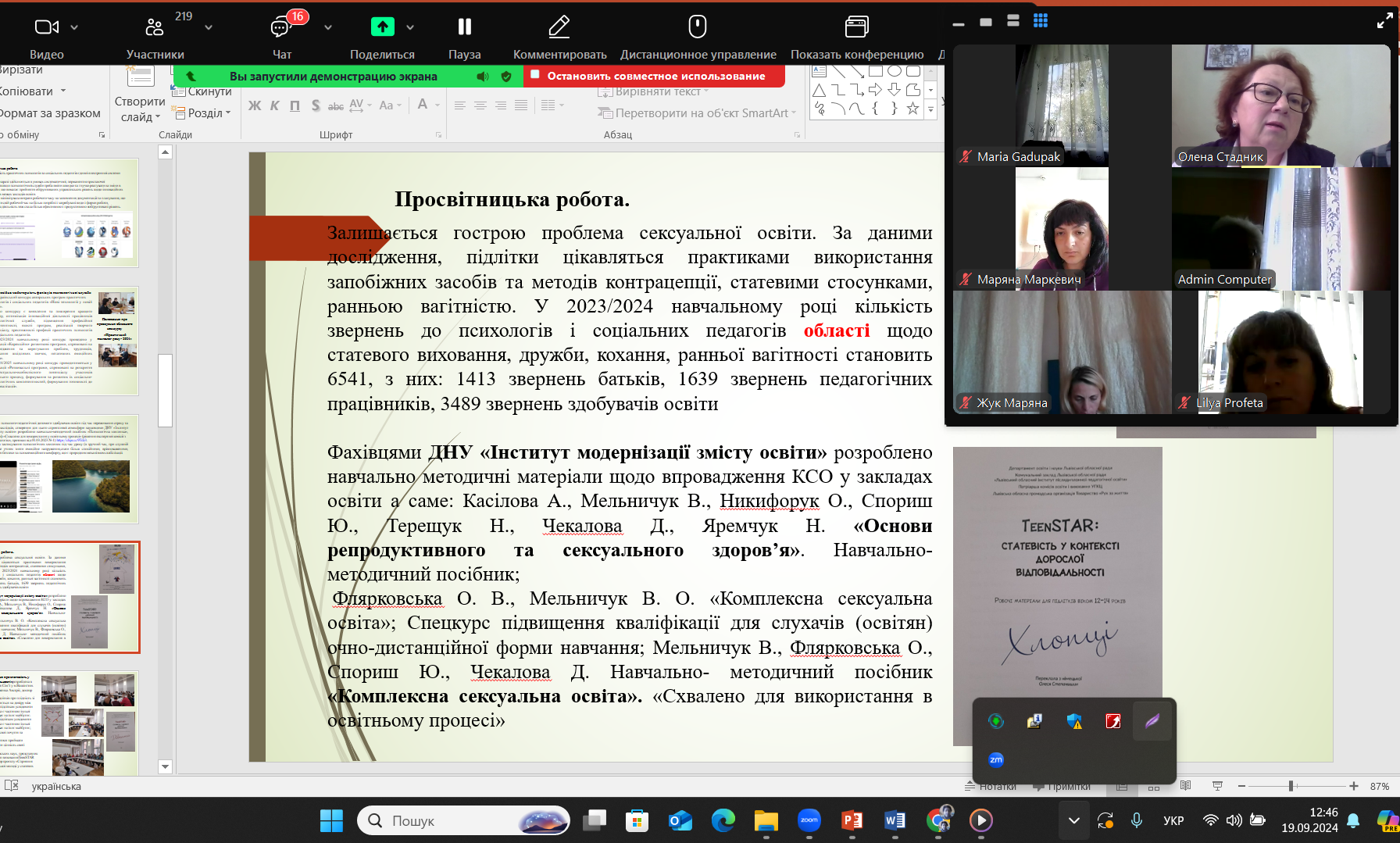Stop screen sharing with the red button
Image resolution: width=1400 pixels, height=843 pixels.
tap(655, 76)
